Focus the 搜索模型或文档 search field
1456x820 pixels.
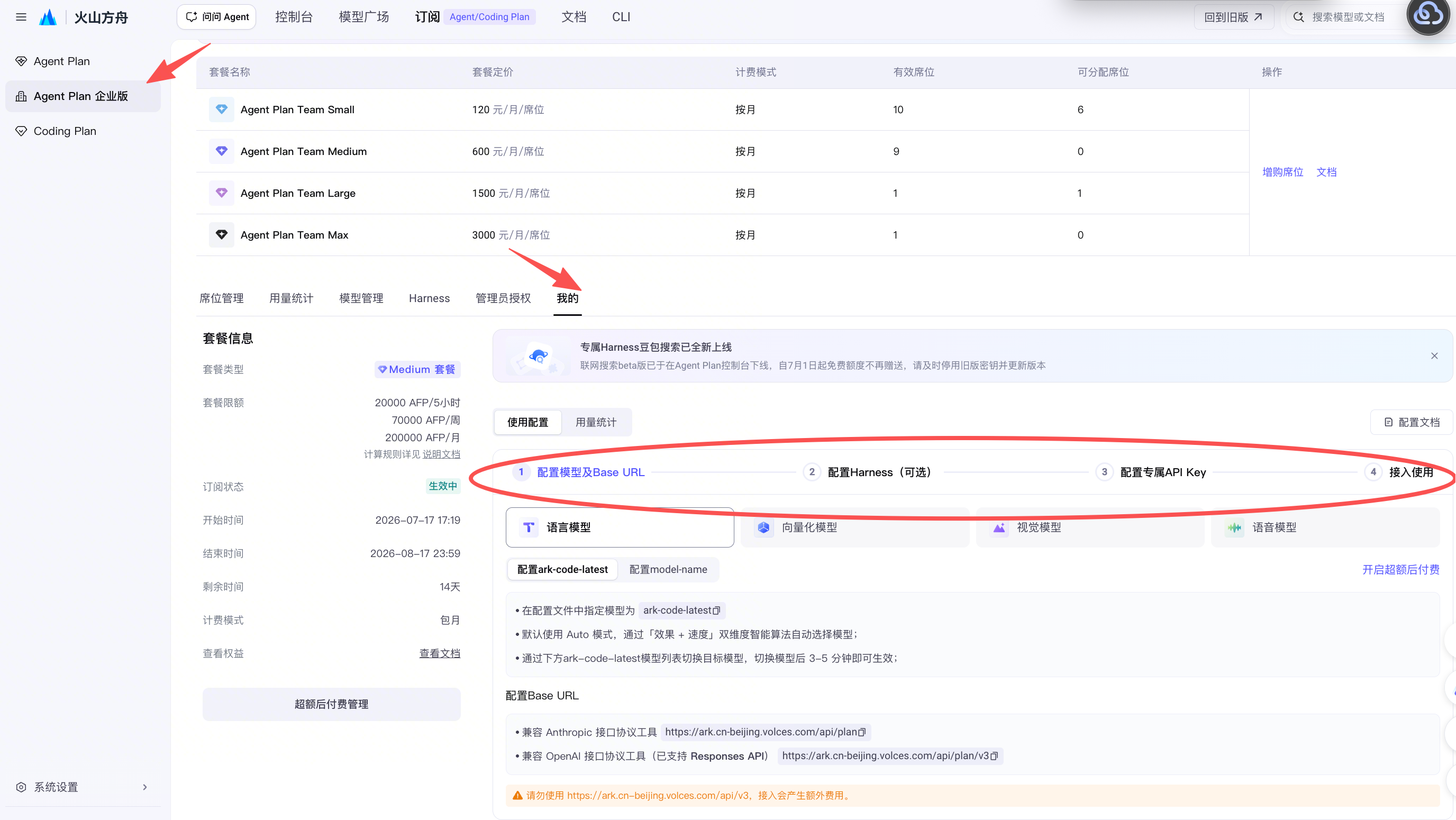[1348, 17]
